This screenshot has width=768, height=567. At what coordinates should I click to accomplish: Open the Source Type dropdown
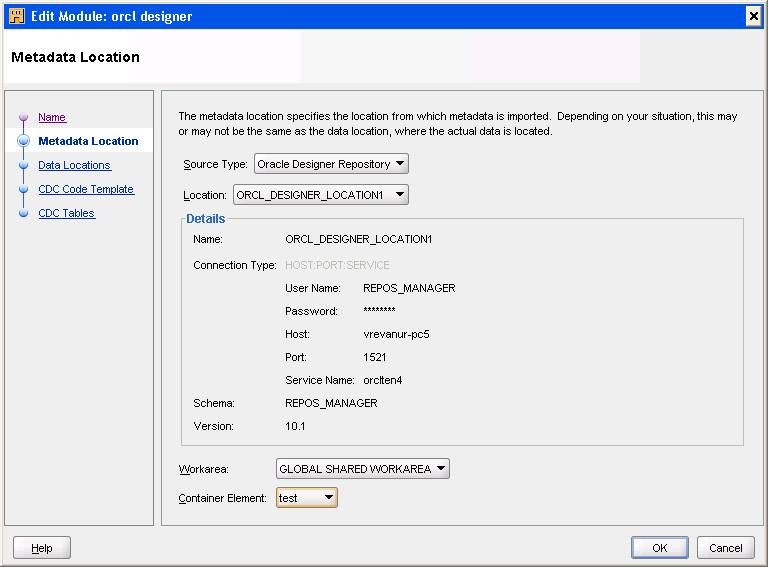[x=331, y=164]
